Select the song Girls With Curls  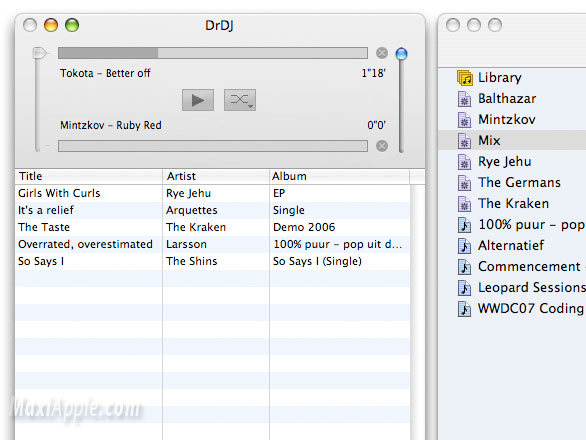click(x=59, y=193)
